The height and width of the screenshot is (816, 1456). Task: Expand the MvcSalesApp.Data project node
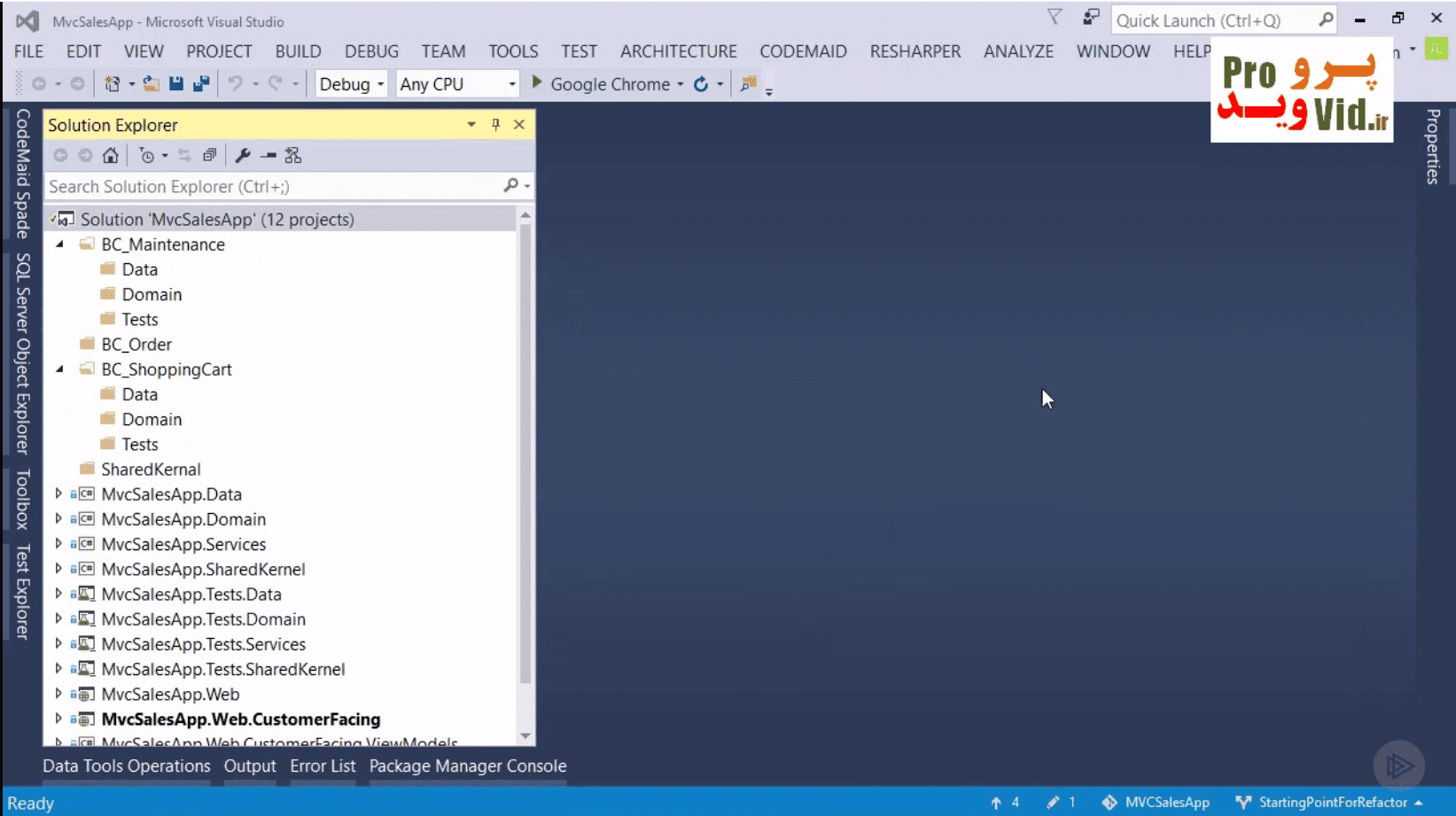[58, 493]
